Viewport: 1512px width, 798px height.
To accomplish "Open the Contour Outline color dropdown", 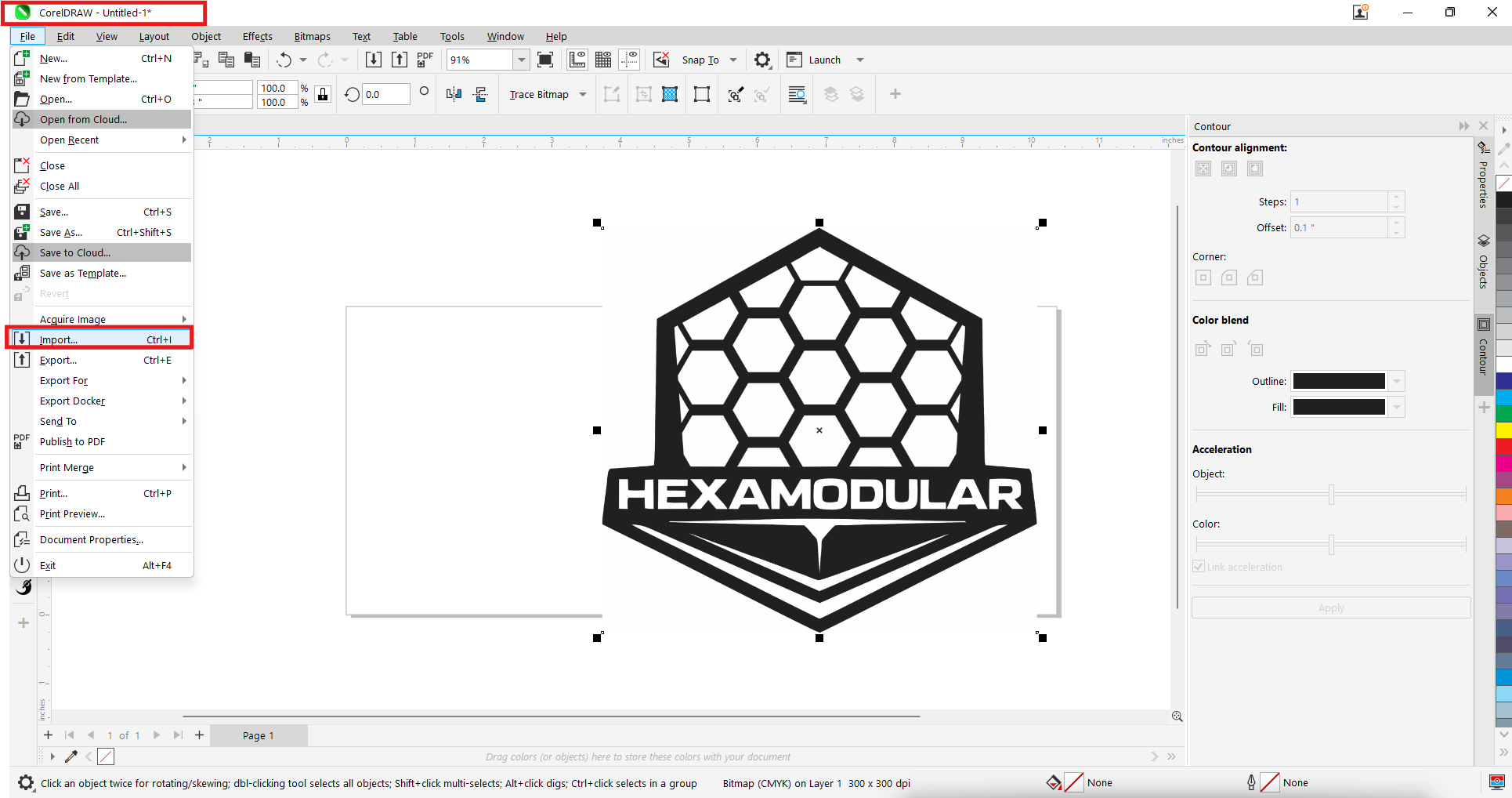I will point(1397,381).
